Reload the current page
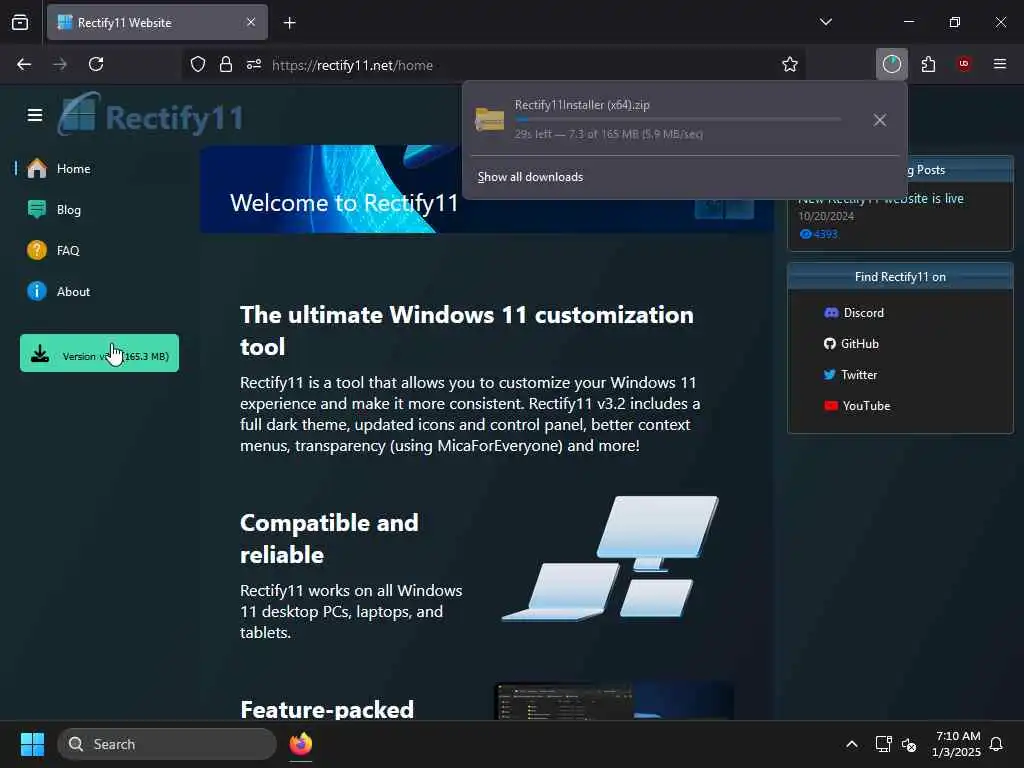 coord(96,64)
